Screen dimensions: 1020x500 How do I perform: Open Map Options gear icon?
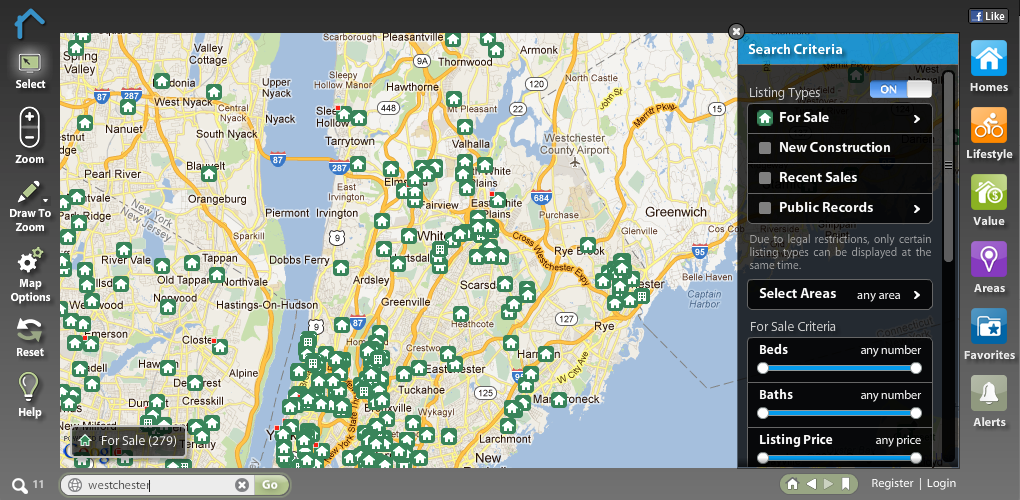(30, 262)
